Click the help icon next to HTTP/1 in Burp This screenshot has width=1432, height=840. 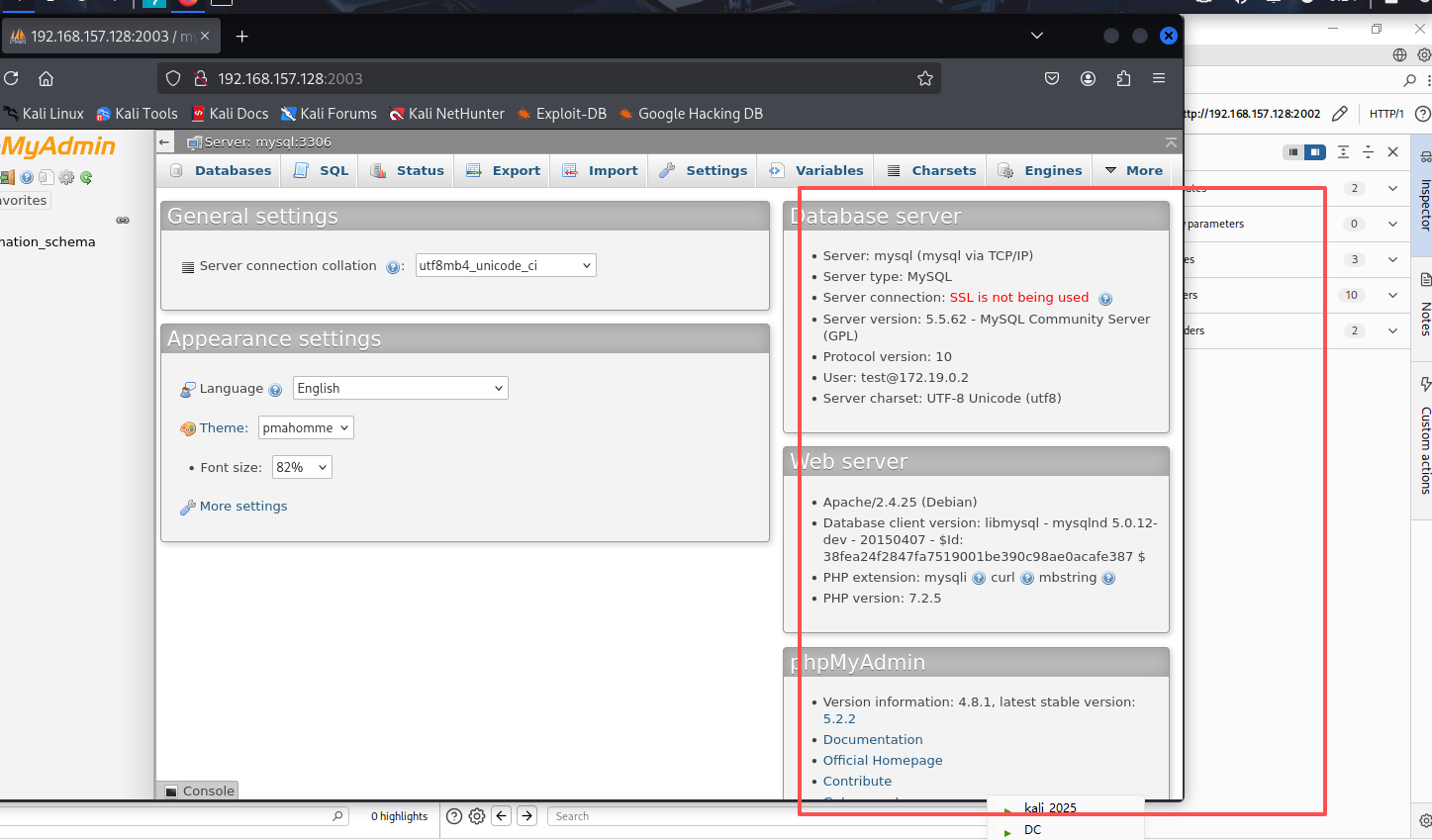pyautogui.click(x=1423, y=114)
